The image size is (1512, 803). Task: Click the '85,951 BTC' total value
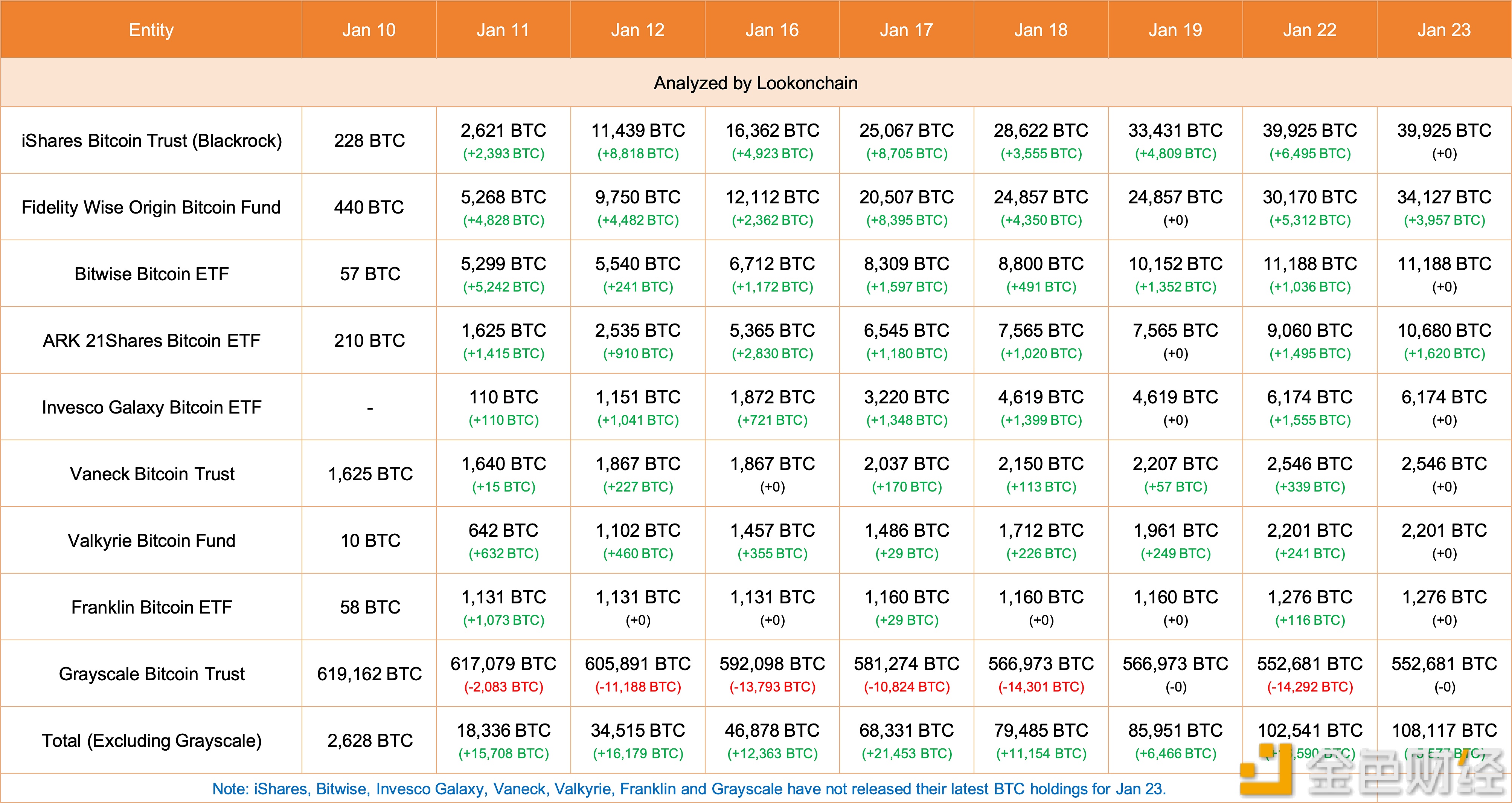[1175, 730]
